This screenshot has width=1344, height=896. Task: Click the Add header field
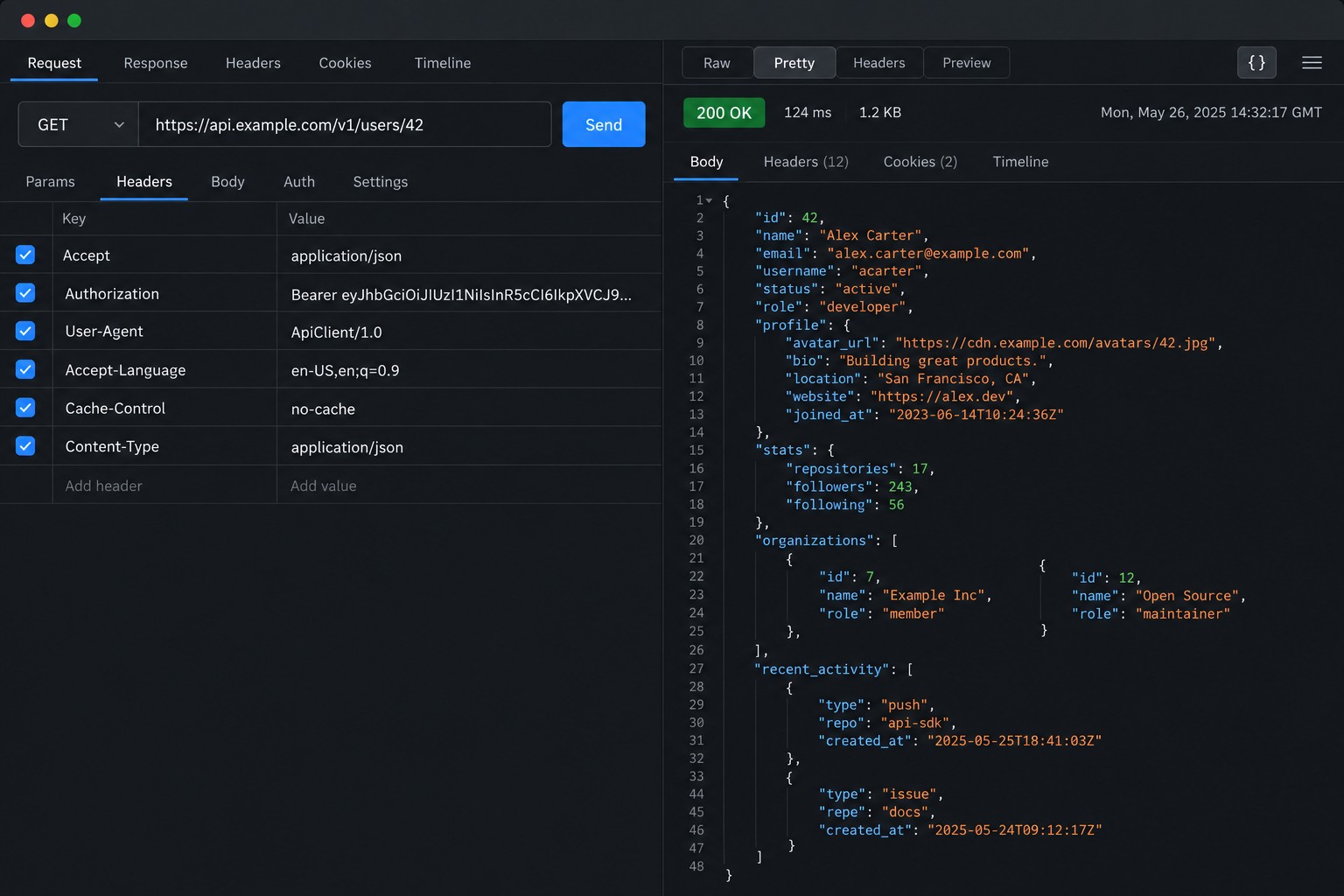[x=164, y=486]
